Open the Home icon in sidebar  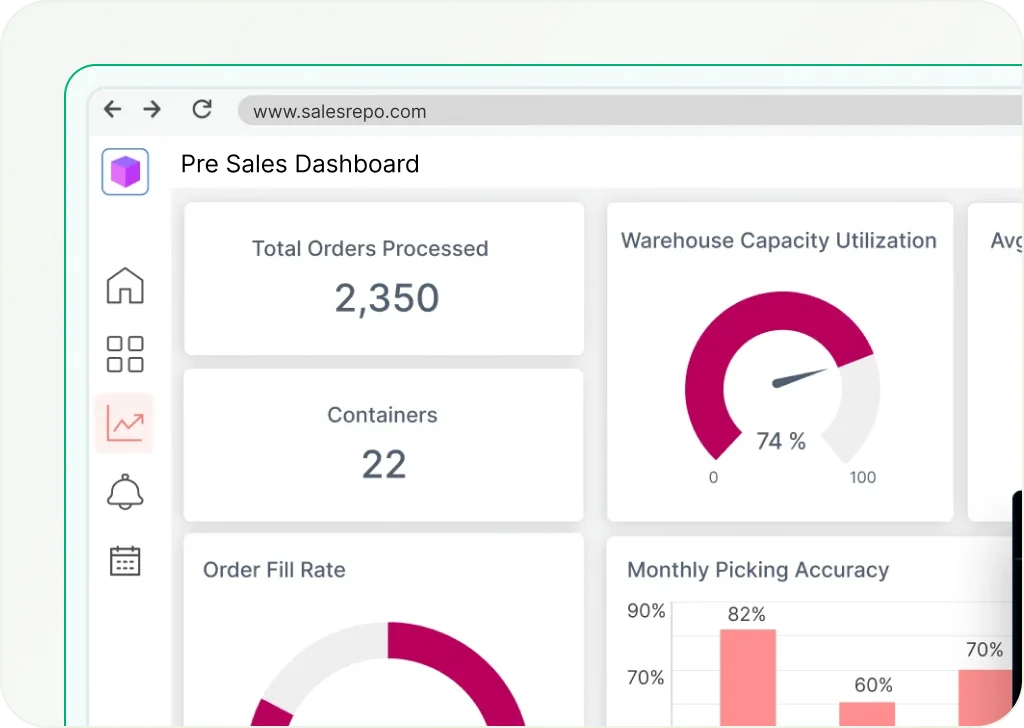point(125,286)
